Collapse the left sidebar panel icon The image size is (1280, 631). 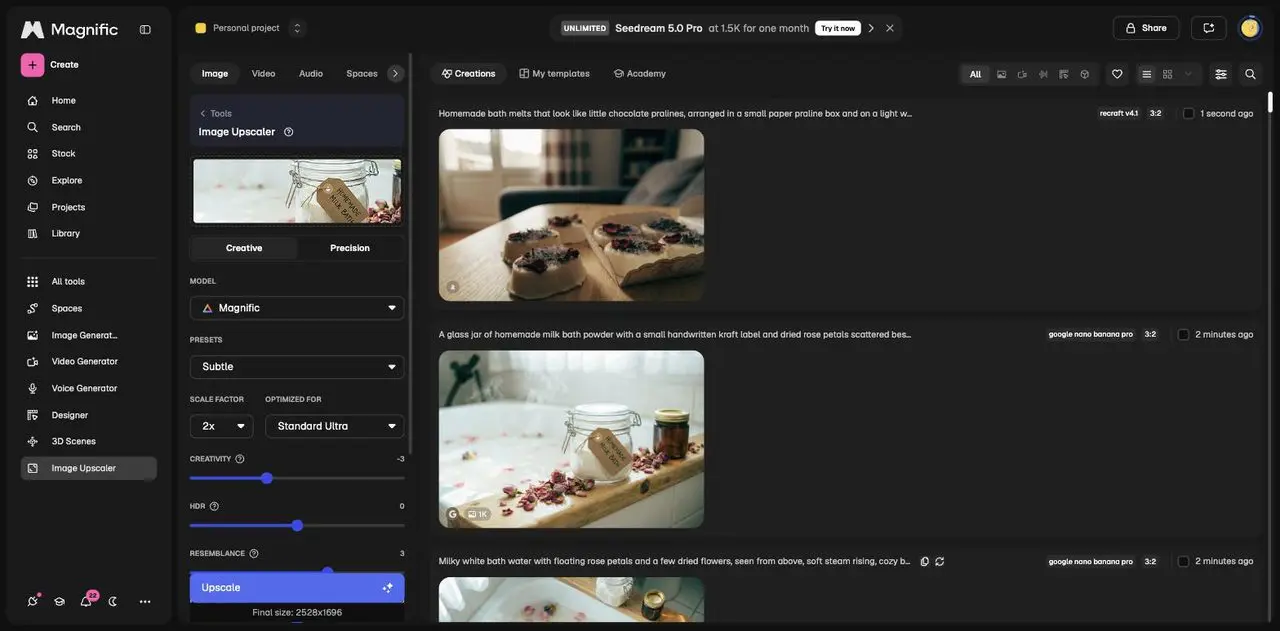[145, 29]
